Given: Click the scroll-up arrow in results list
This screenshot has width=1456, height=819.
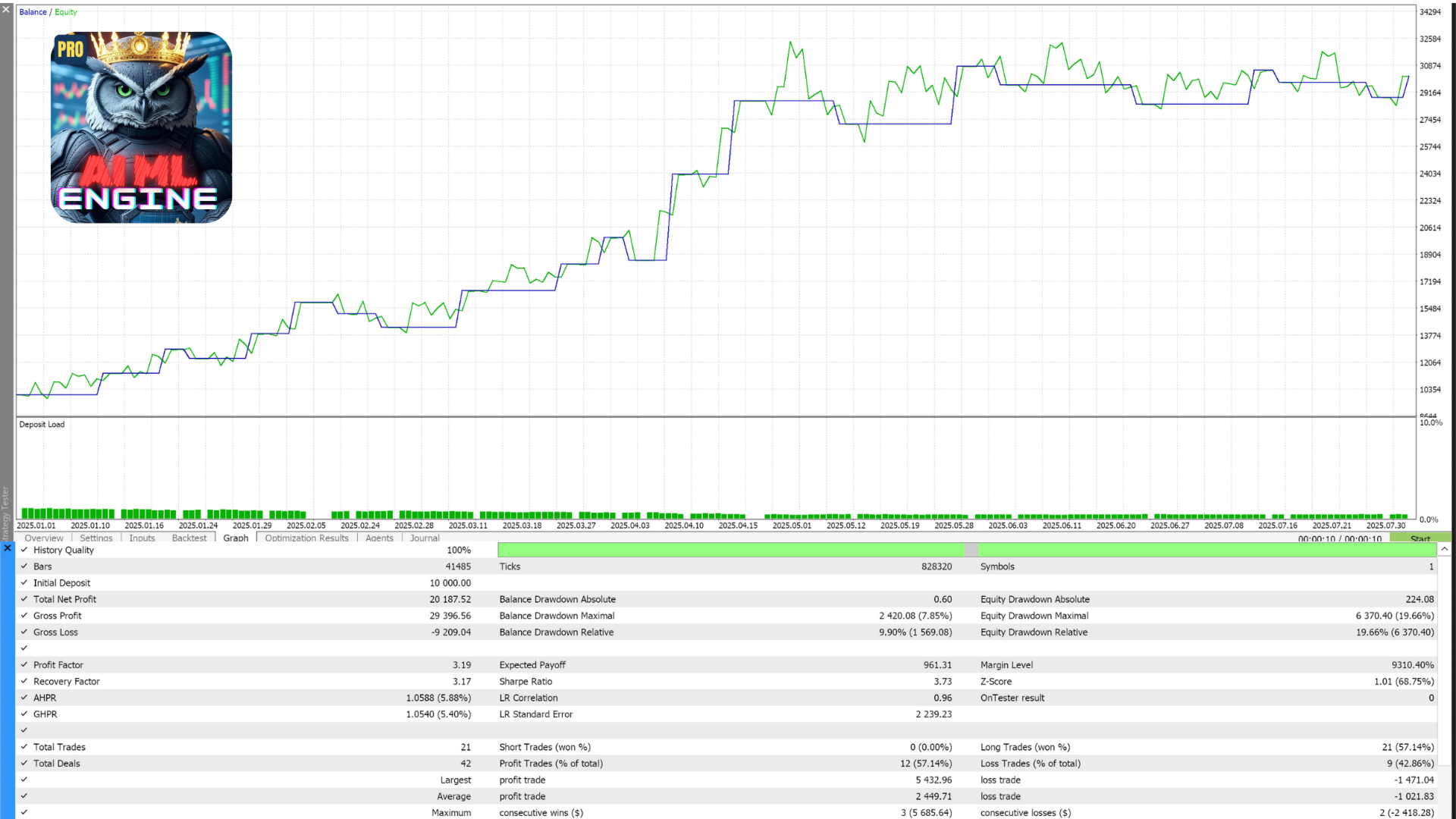Looking at the screenshot, I should (x=1445, y=549).
